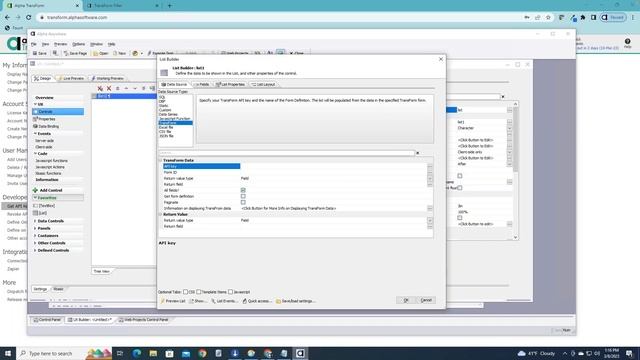The image size is (640, 360).
Task: Choose DBF in the data source types list
Action: point(162,101)
